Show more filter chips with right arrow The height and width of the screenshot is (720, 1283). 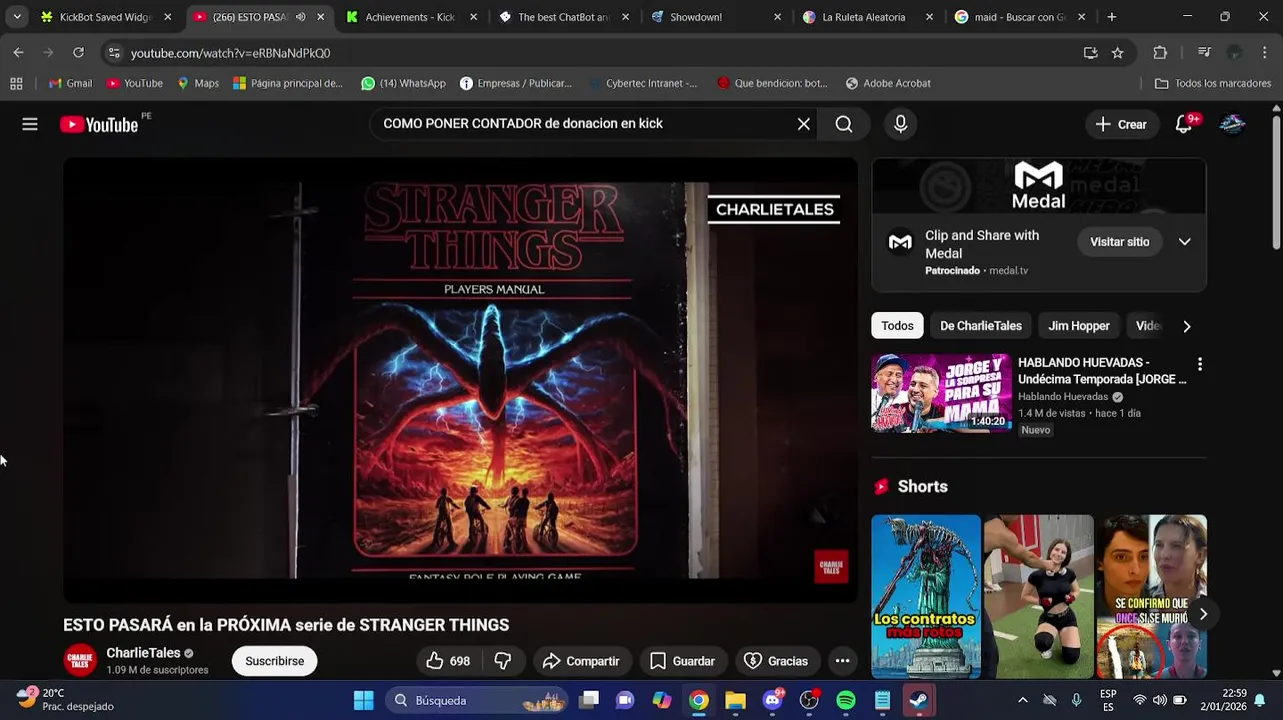pyautogui.click(x=1187, y=326)
